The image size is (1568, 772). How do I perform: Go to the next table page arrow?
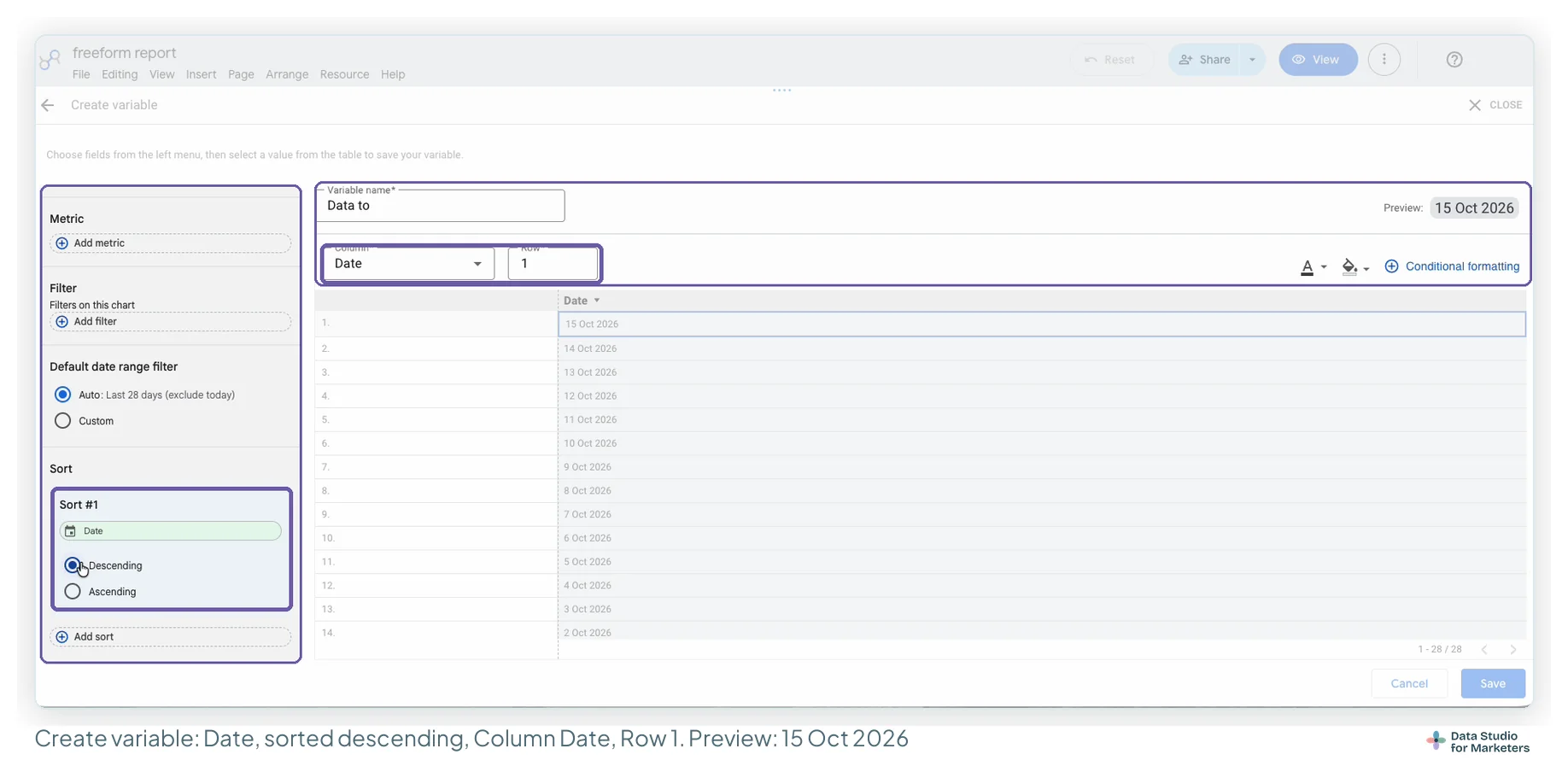(x=1513, y=650)
